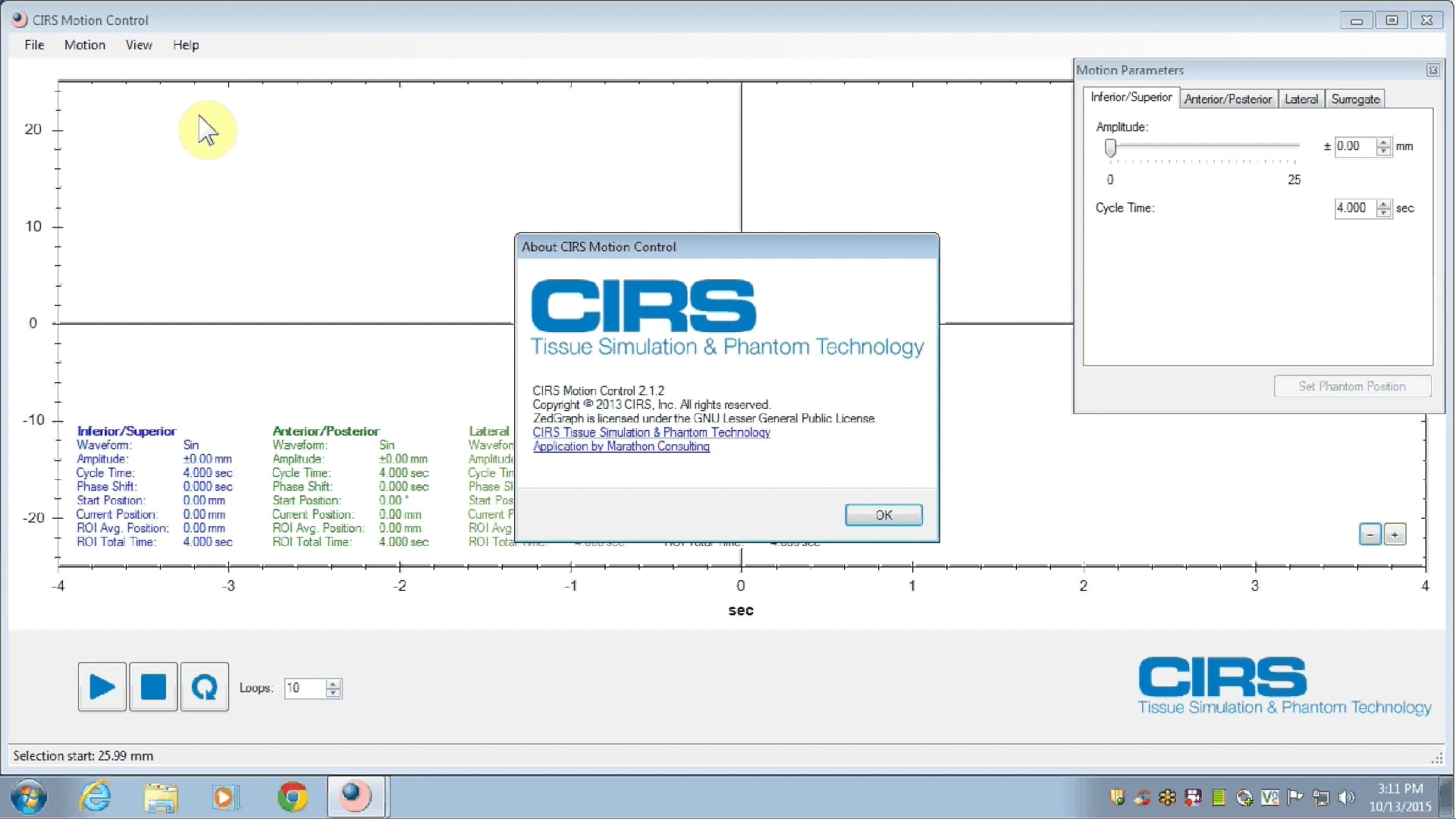Close the Motion Parameters panel
1456x819 pixels.
click(1432, 70)
